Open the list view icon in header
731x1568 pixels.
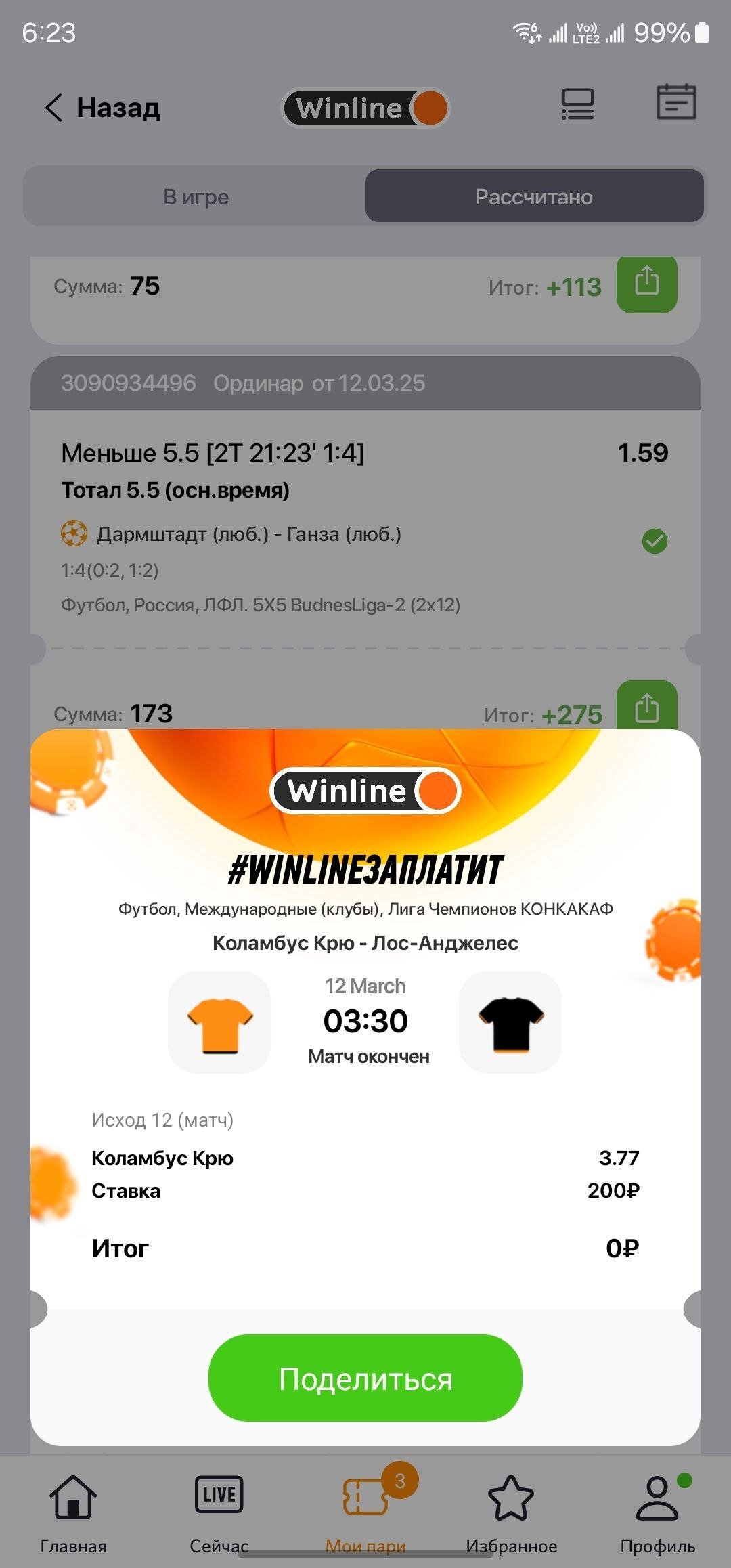click(577, 105)
